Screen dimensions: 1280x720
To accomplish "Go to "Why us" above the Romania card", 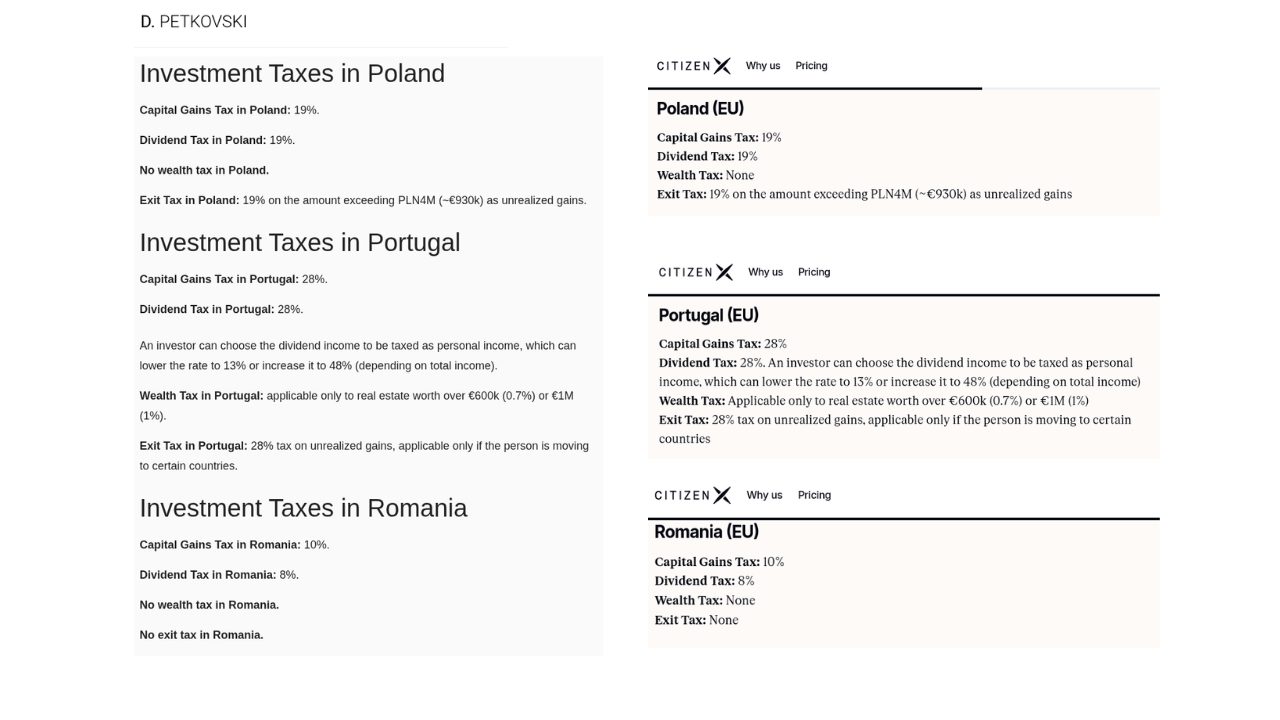I will click(764, 495).
